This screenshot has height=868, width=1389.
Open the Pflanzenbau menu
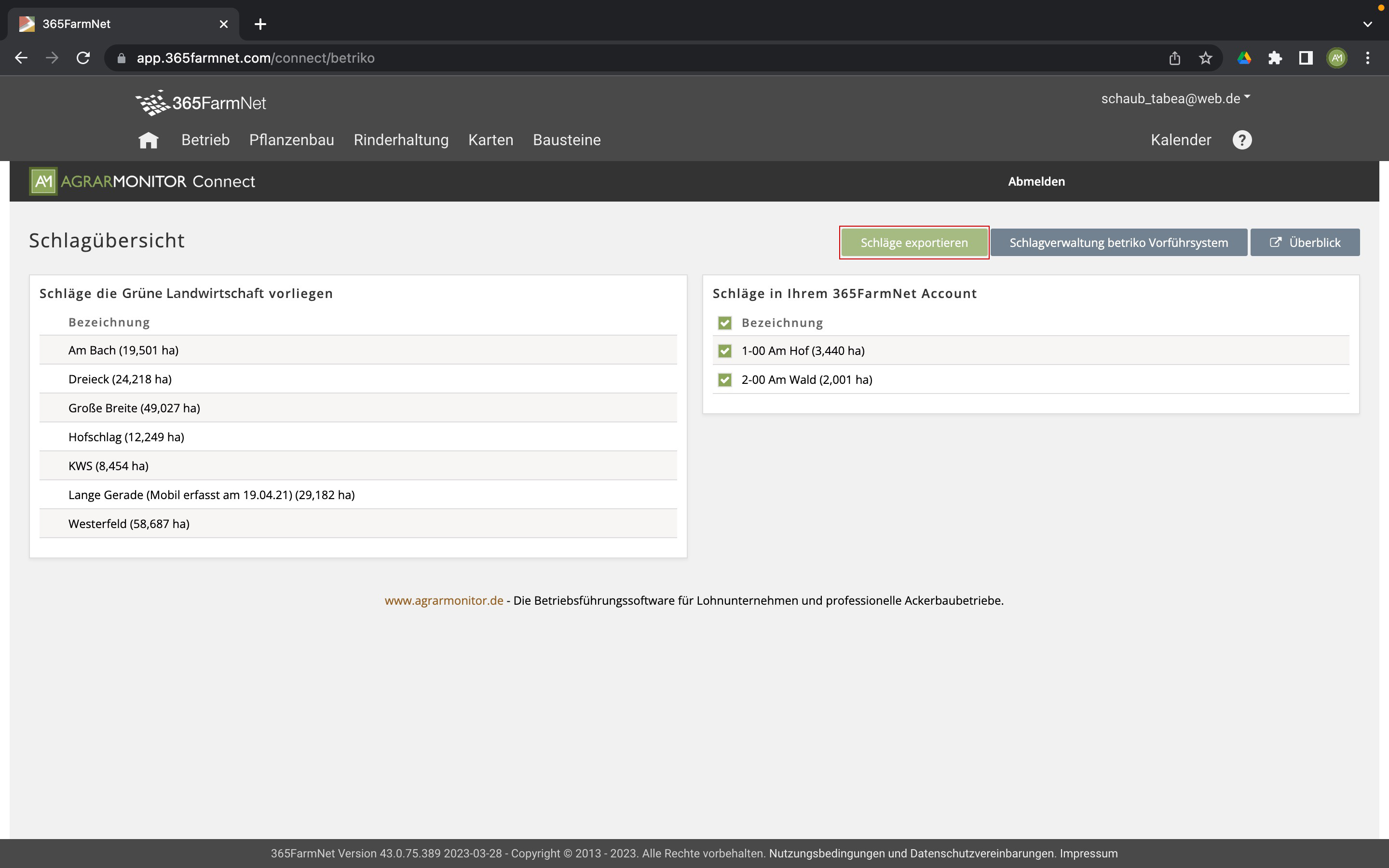click(x=292, y=140)
